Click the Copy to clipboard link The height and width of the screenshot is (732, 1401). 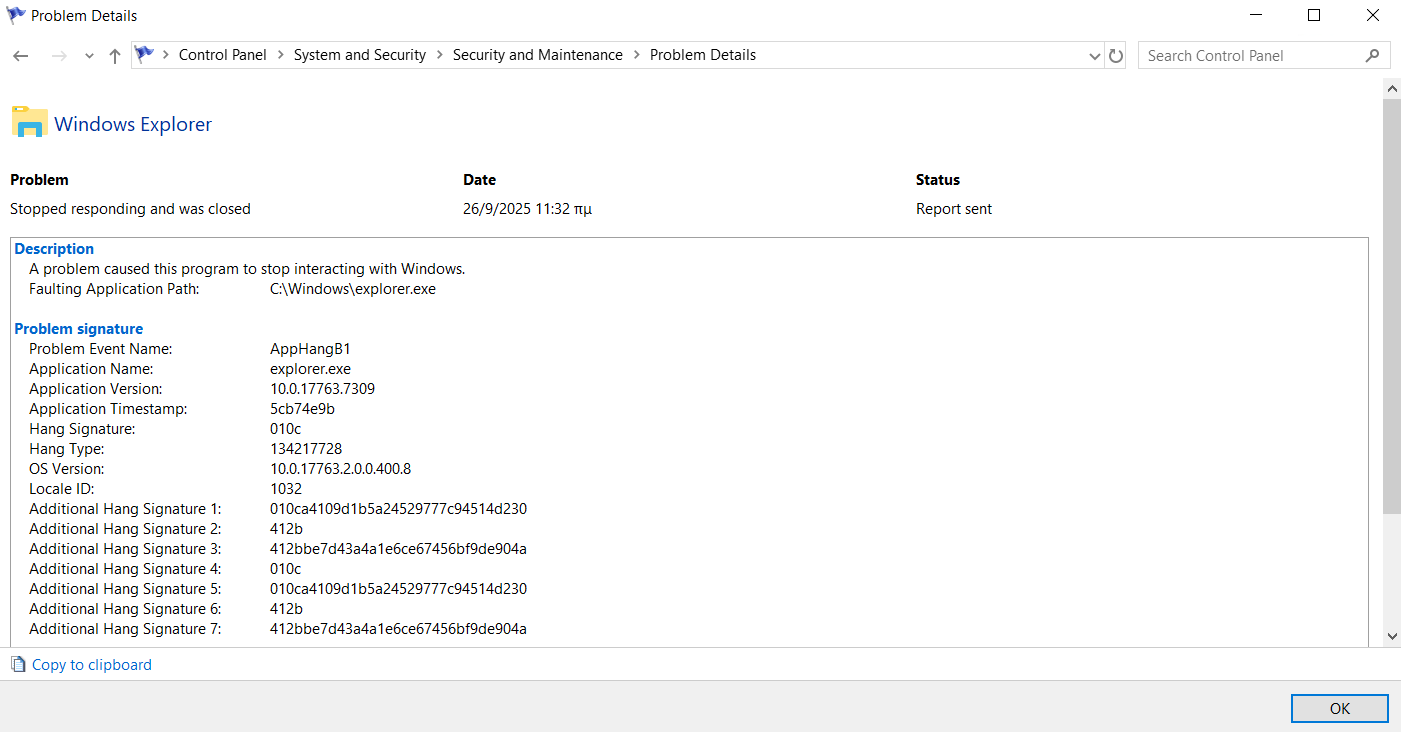[92, 665]
